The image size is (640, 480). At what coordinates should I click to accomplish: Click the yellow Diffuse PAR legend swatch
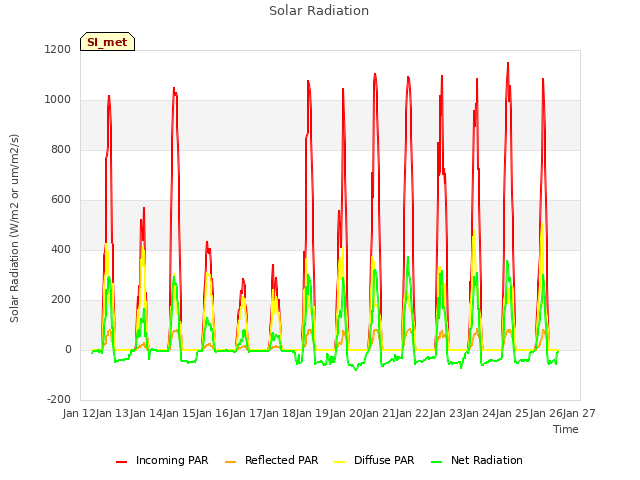point(340,462)
